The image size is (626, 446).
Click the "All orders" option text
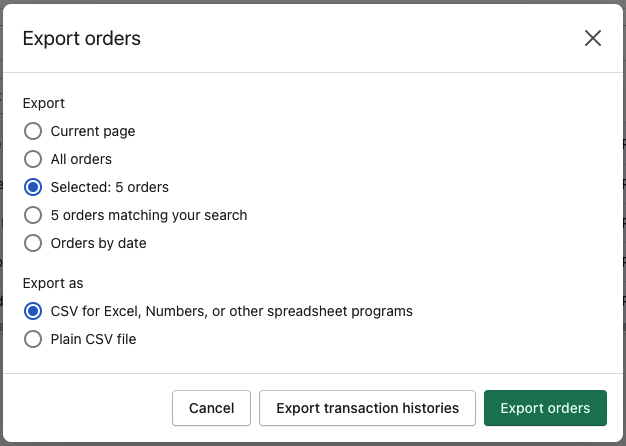pos(81,159)
